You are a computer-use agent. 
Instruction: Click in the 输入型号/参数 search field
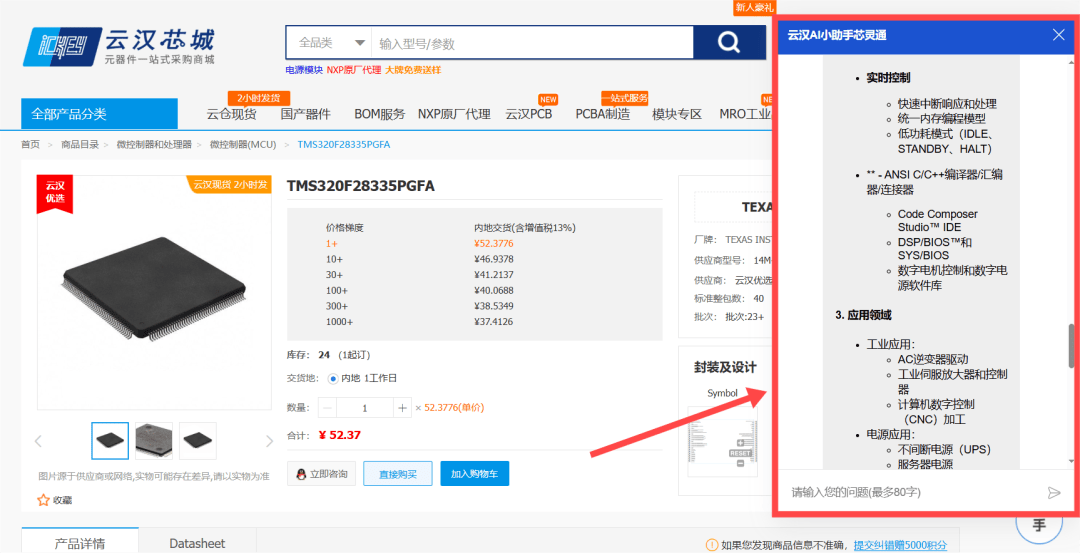(532, 43)
